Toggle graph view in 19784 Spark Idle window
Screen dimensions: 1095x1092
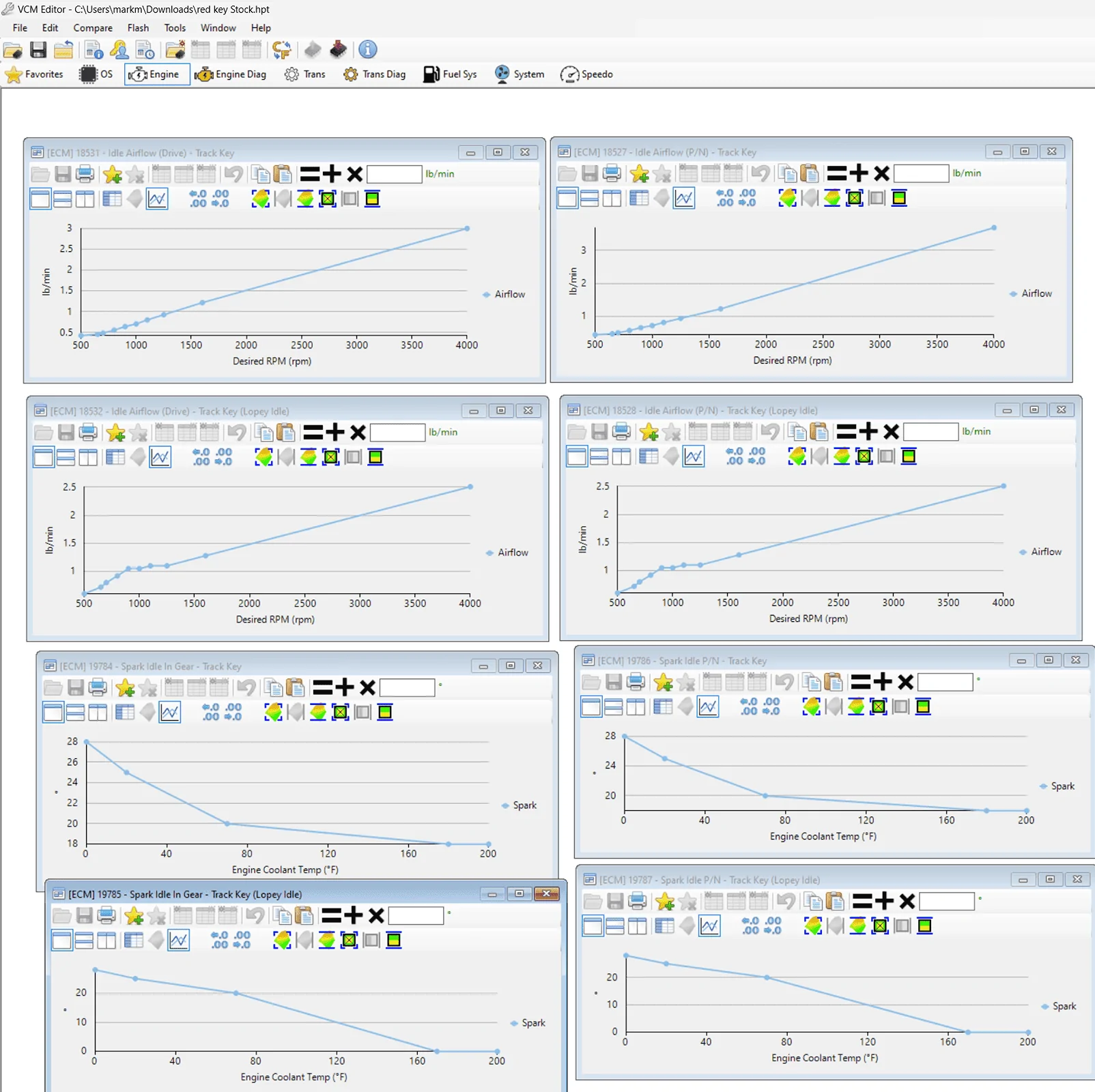[x=170, y=712]
